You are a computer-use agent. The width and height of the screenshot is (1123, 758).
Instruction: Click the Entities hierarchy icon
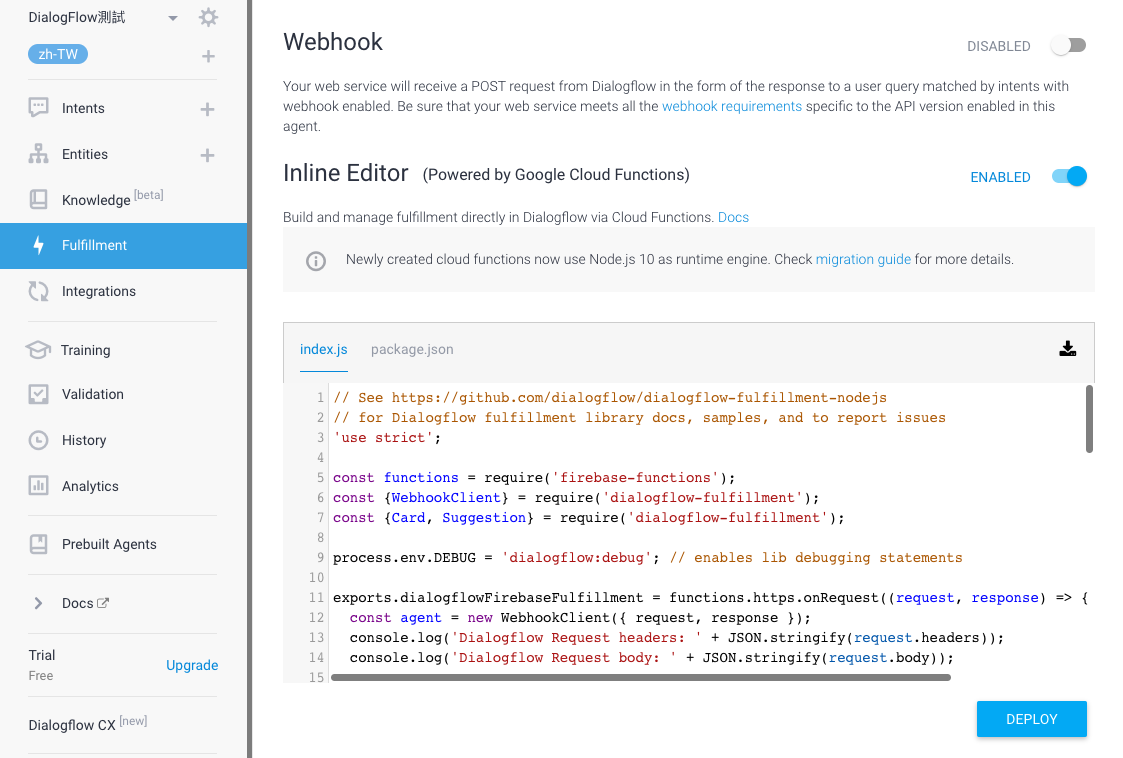pyautogui.click(x=38, y=153)
